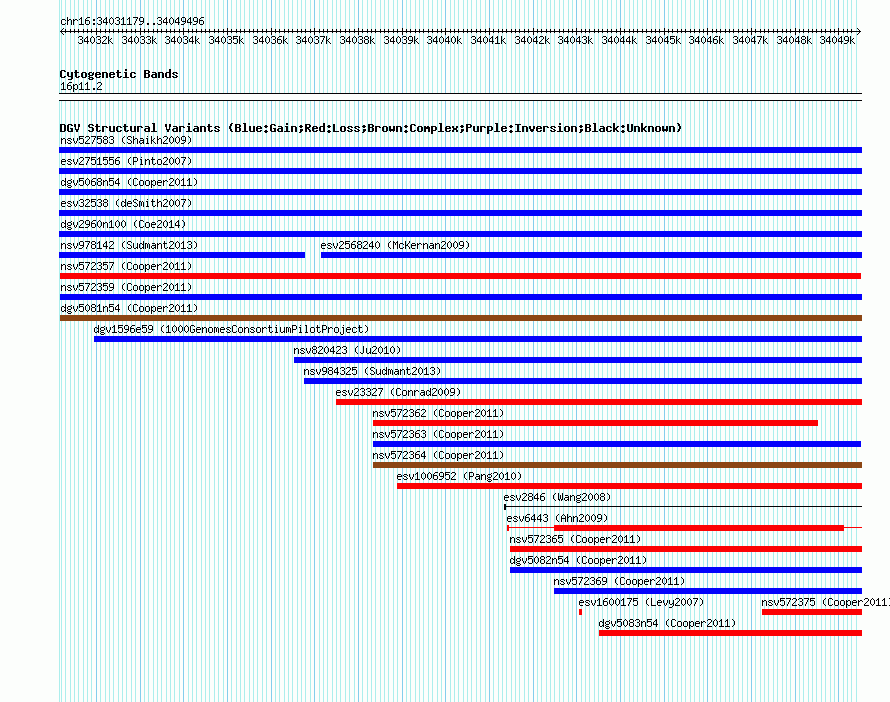The width and height of the screenshot is (890, 702).
Task: Click the nsv527583 (Shaikh2009) variant label
Action: [126, 140]
